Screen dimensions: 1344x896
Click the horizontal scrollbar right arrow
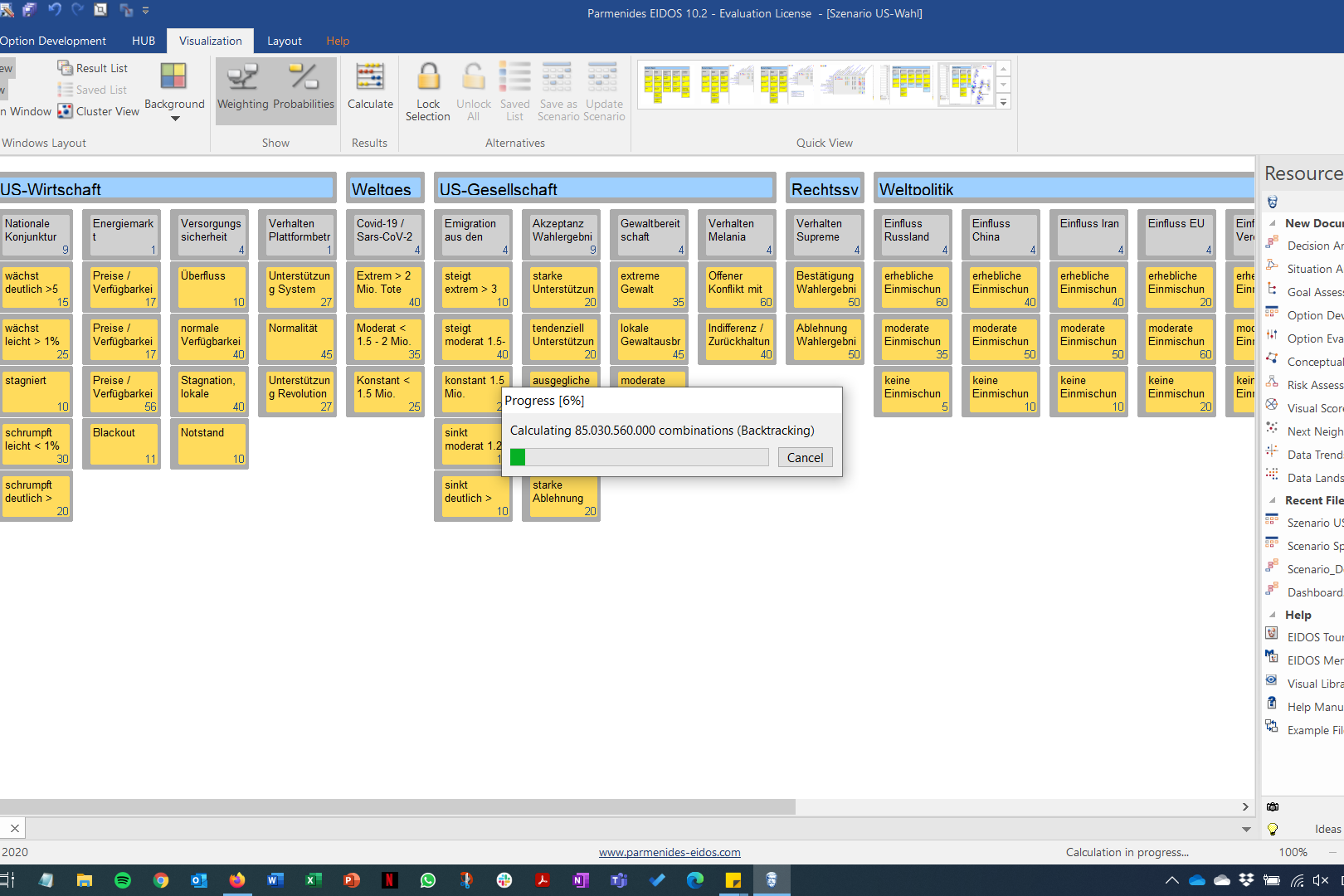point(1245,806)
